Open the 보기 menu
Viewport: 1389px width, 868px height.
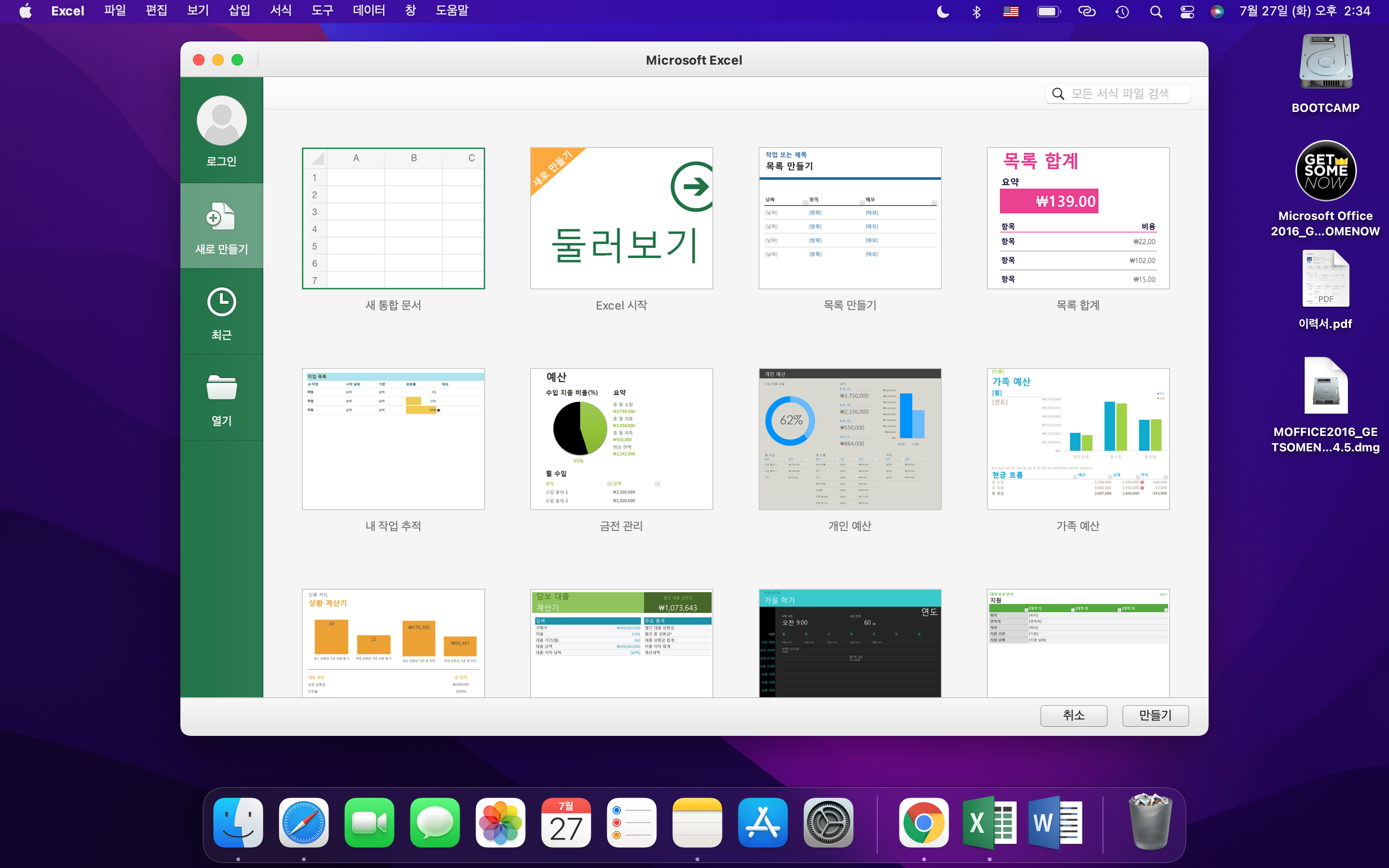click(x=198, y=11)
